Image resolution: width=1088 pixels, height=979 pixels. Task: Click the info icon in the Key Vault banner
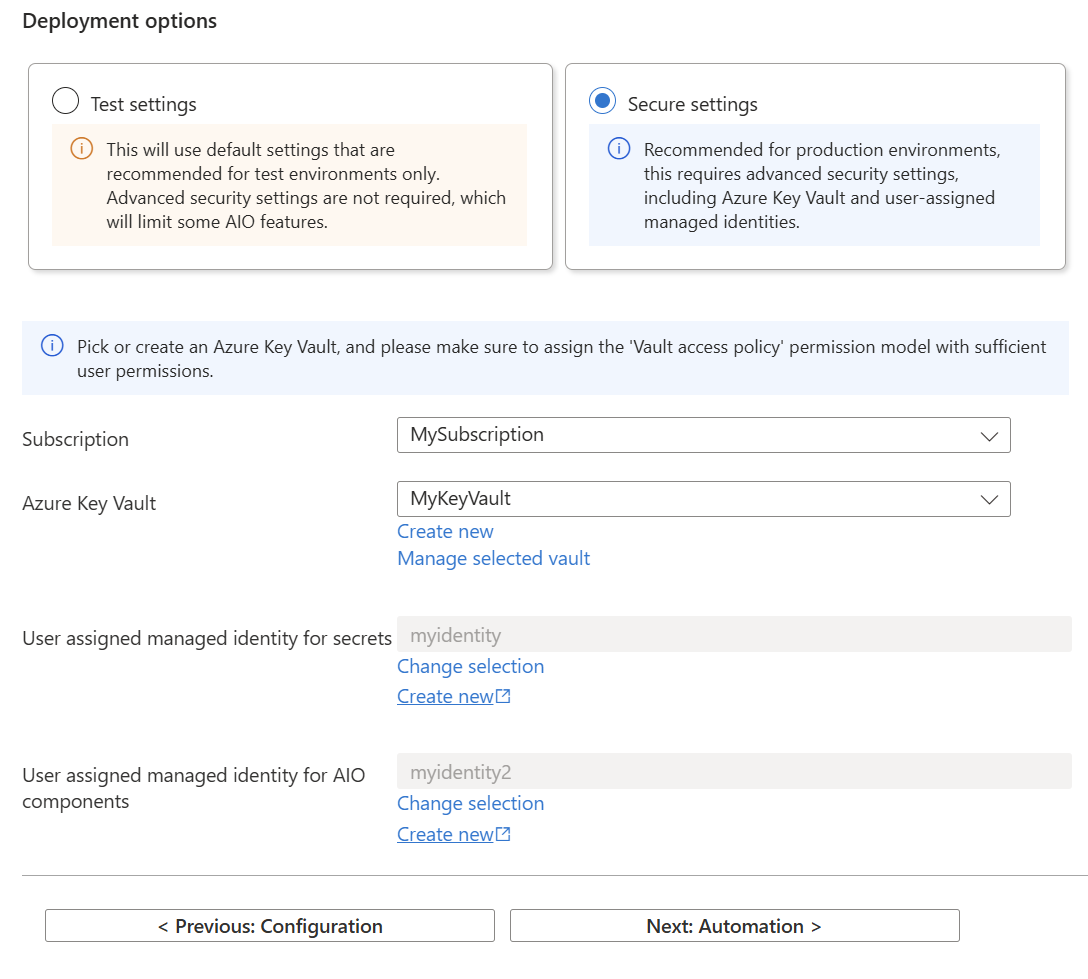pos(51,345)
